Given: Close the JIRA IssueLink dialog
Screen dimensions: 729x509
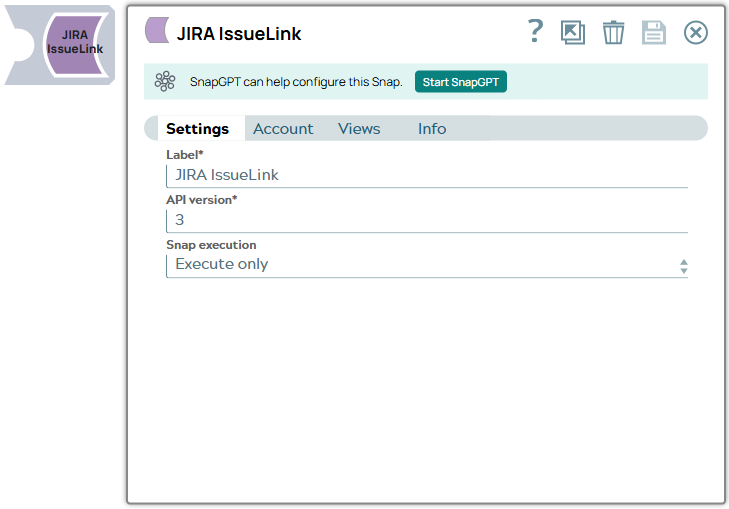Looking at the screenshot, I should (696, 33).
